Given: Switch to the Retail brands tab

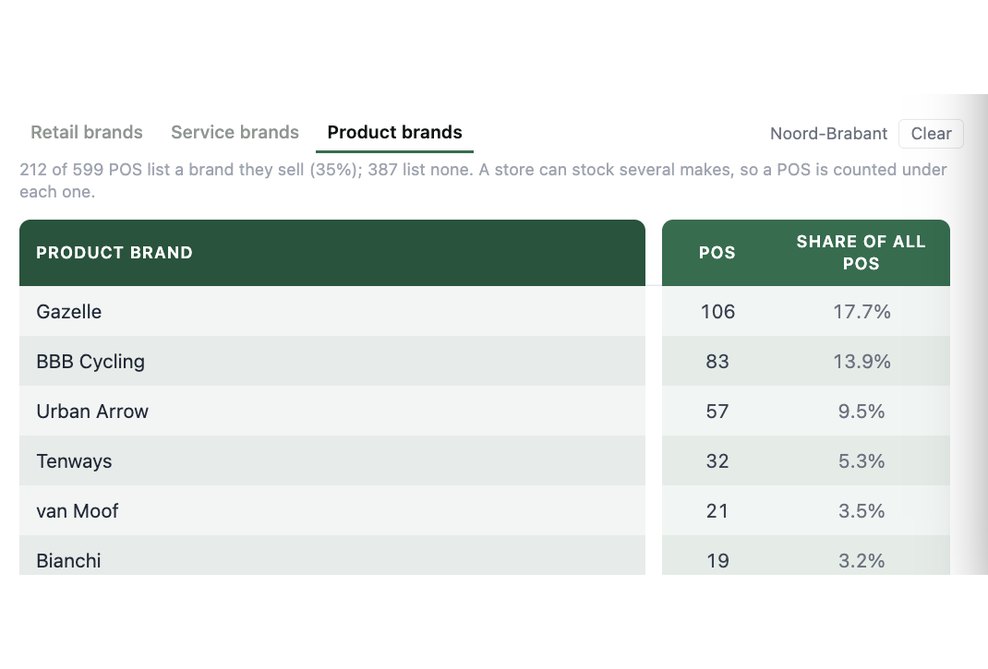Looking at the screenshot, I should point(86,132).
